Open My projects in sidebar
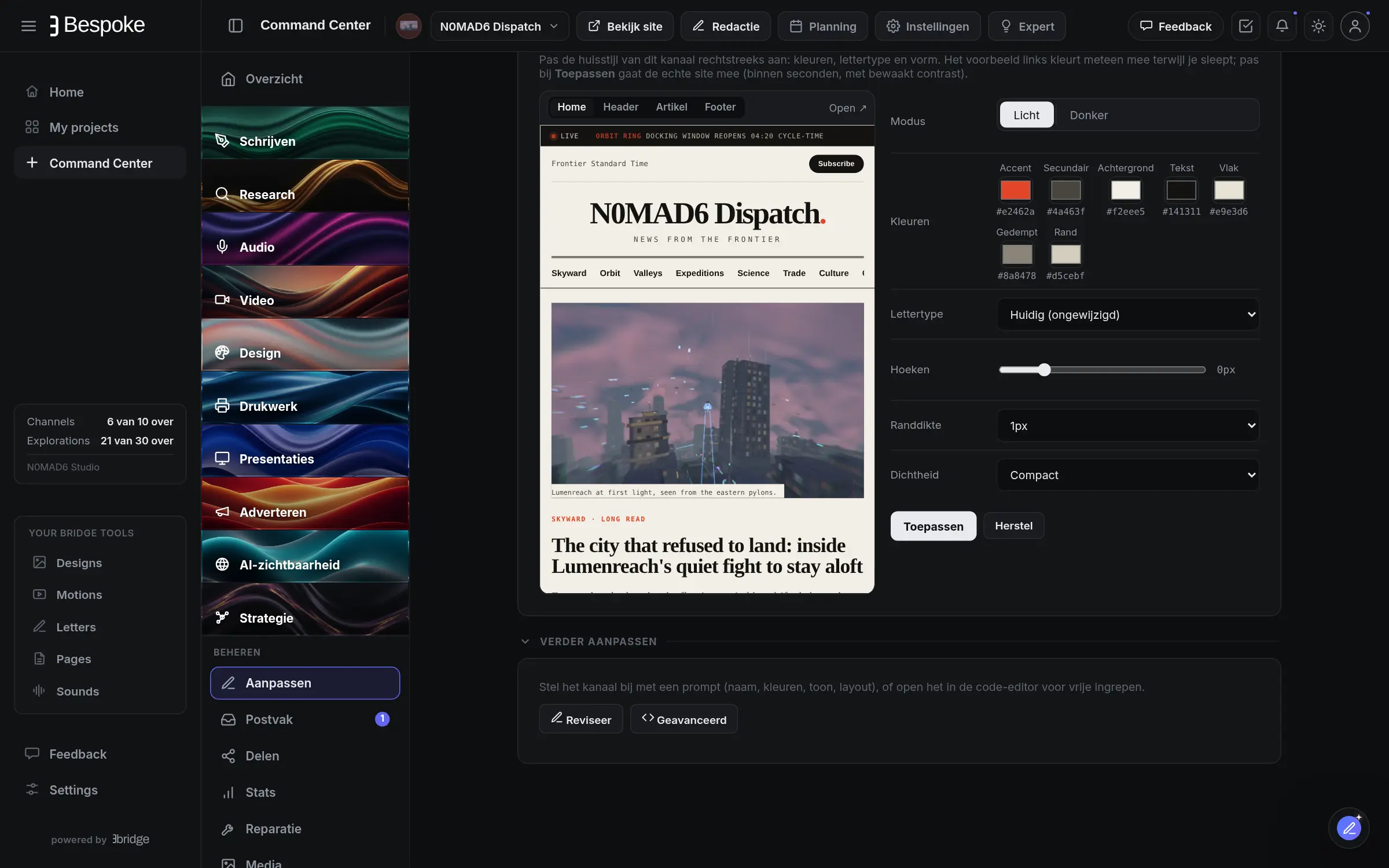Viewport: 1389px width, 868px height. pos(100,127)
